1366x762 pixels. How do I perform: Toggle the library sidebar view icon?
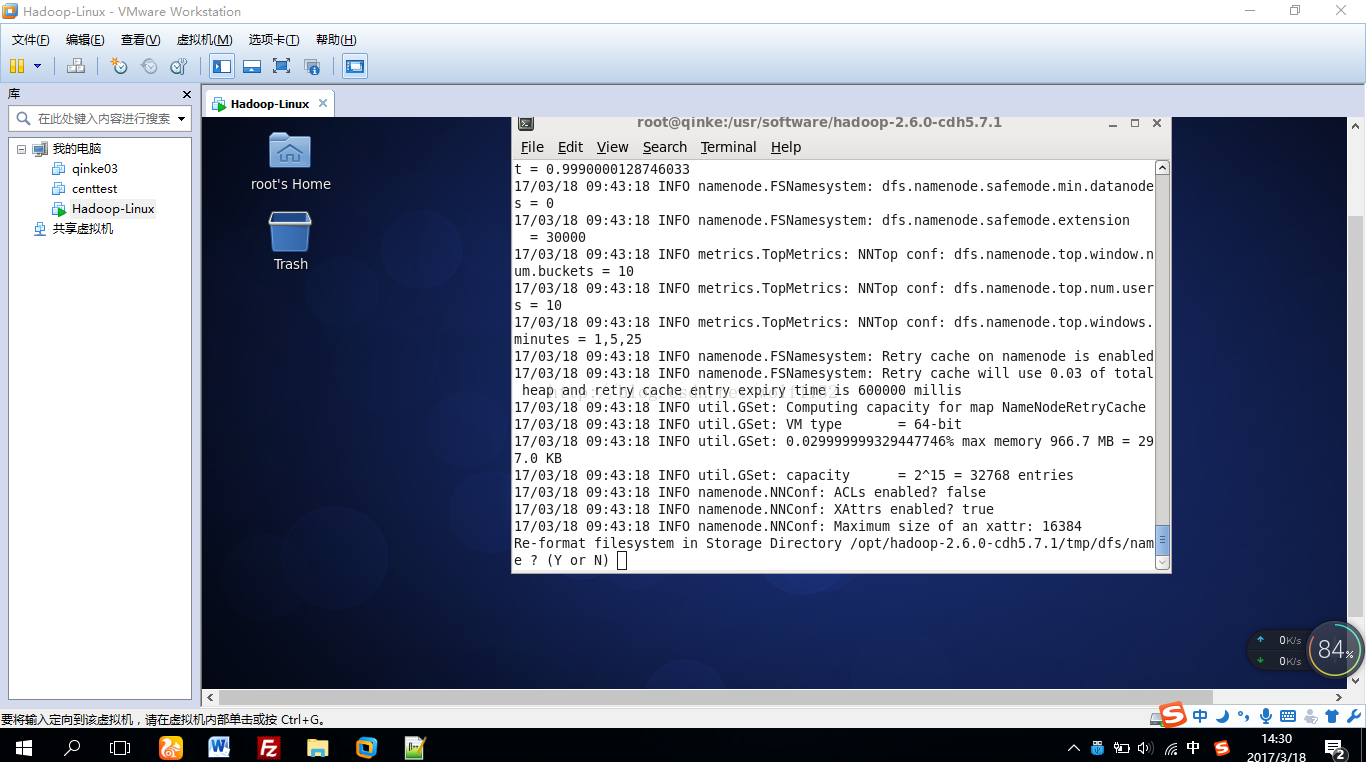222,66
